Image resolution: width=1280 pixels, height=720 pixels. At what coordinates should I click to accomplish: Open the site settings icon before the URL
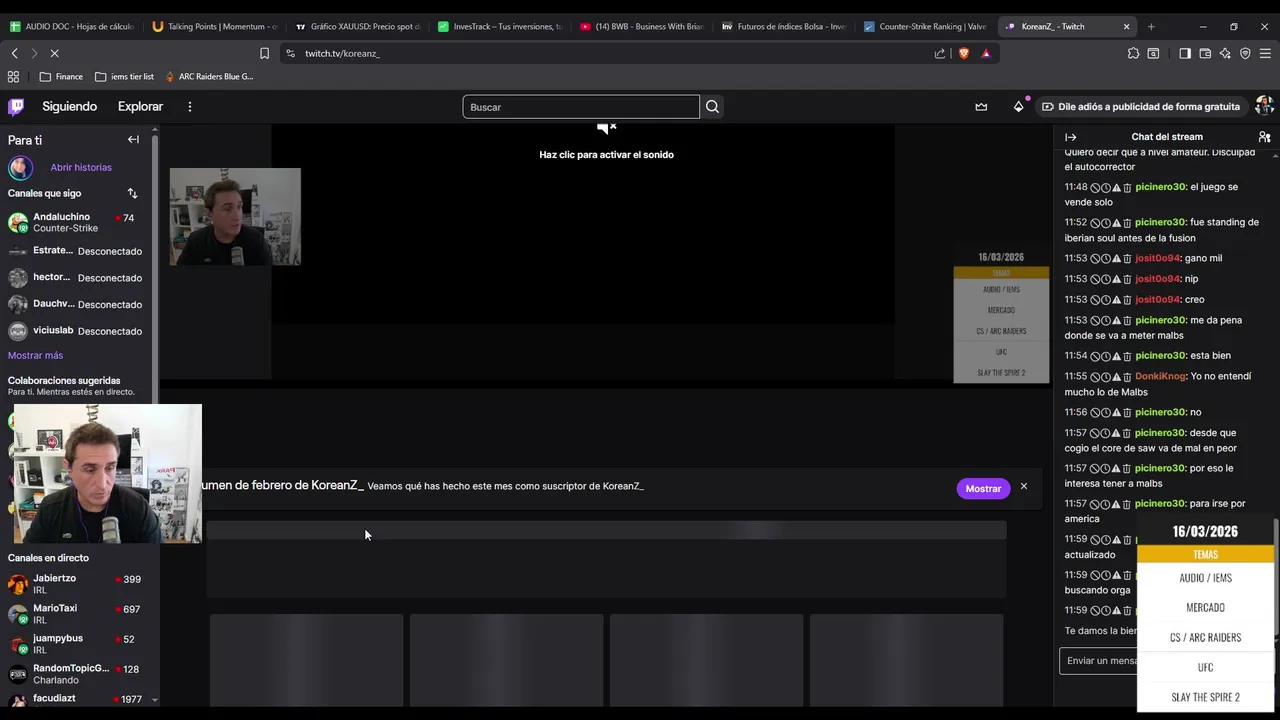coord(290,53)
